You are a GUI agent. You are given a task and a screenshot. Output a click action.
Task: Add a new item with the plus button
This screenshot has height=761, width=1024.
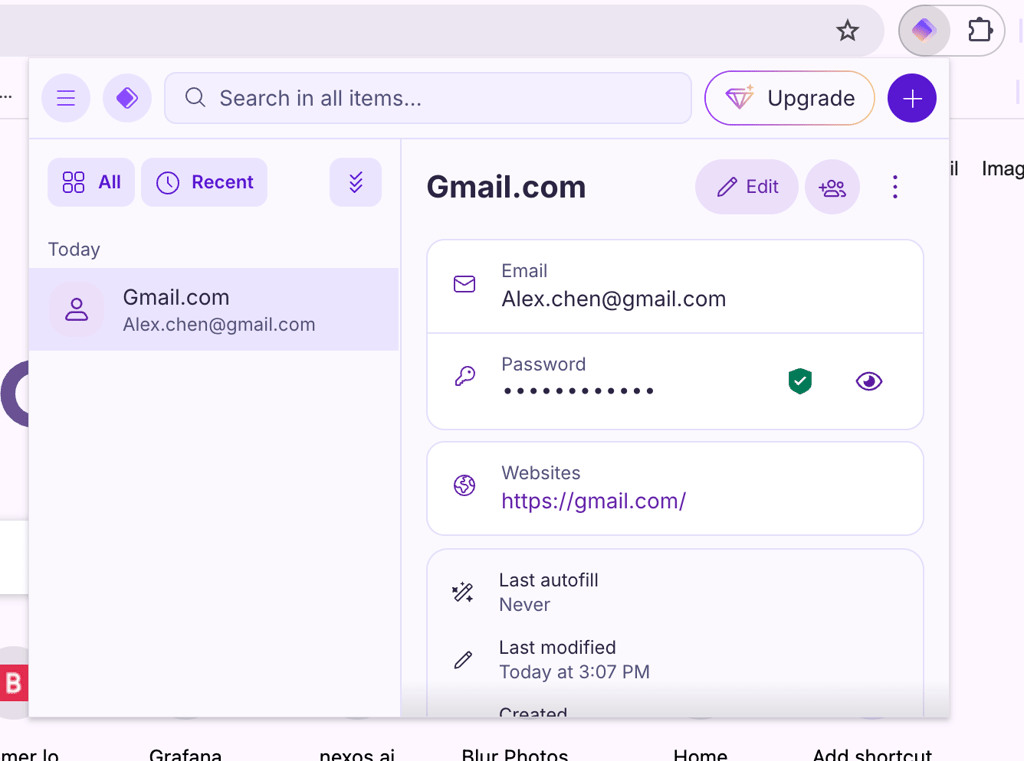point(912,98)
